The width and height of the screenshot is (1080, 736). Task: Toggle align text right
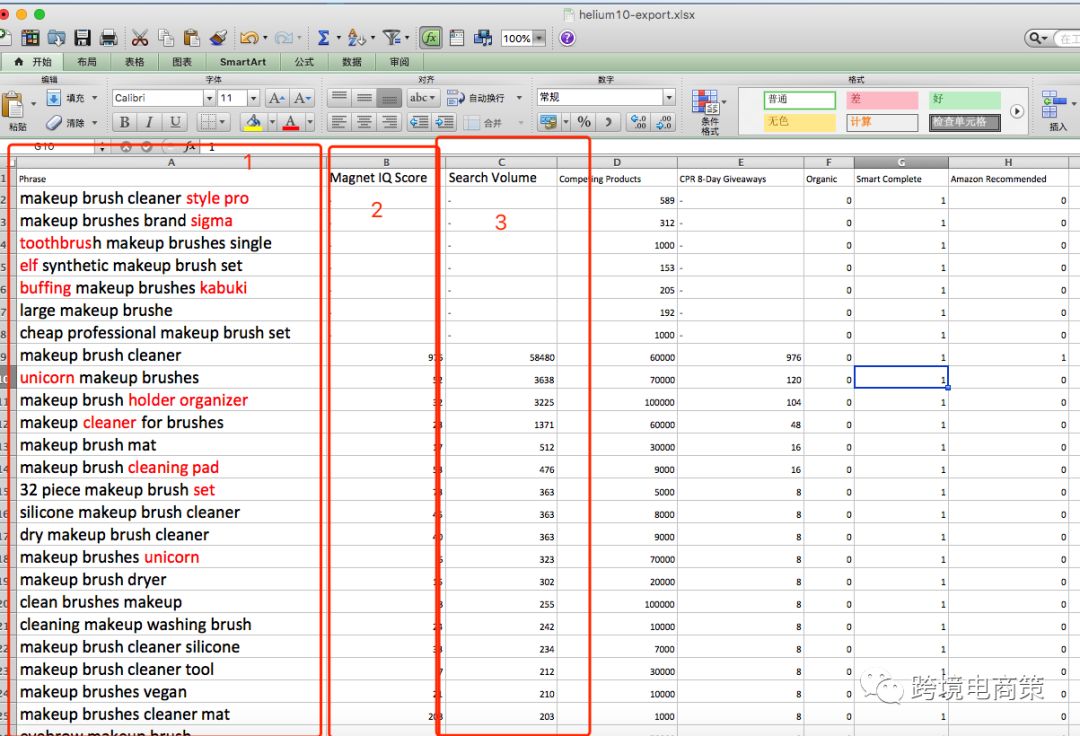point(389,123)
